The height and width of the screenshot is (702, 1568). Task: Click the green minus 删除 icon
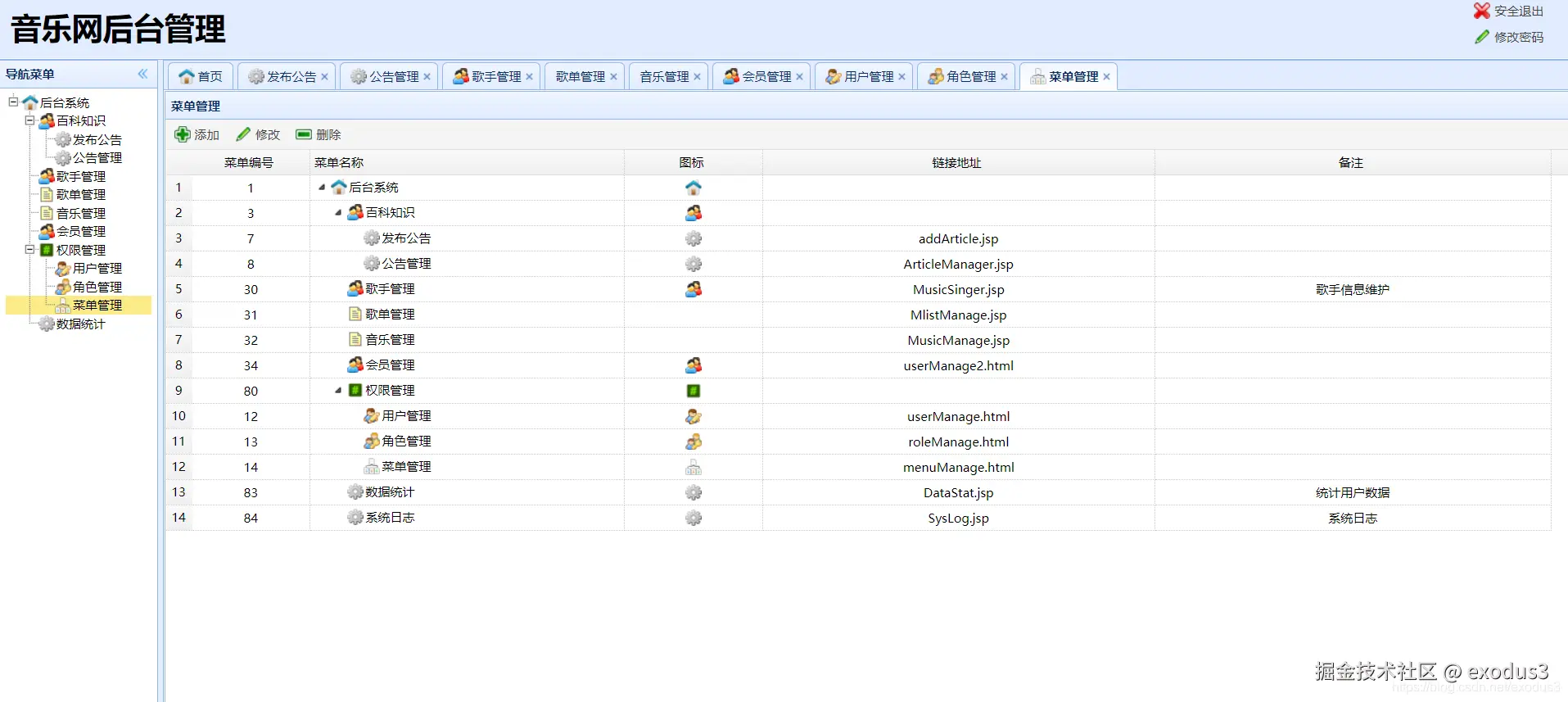[x=304, y=134]
